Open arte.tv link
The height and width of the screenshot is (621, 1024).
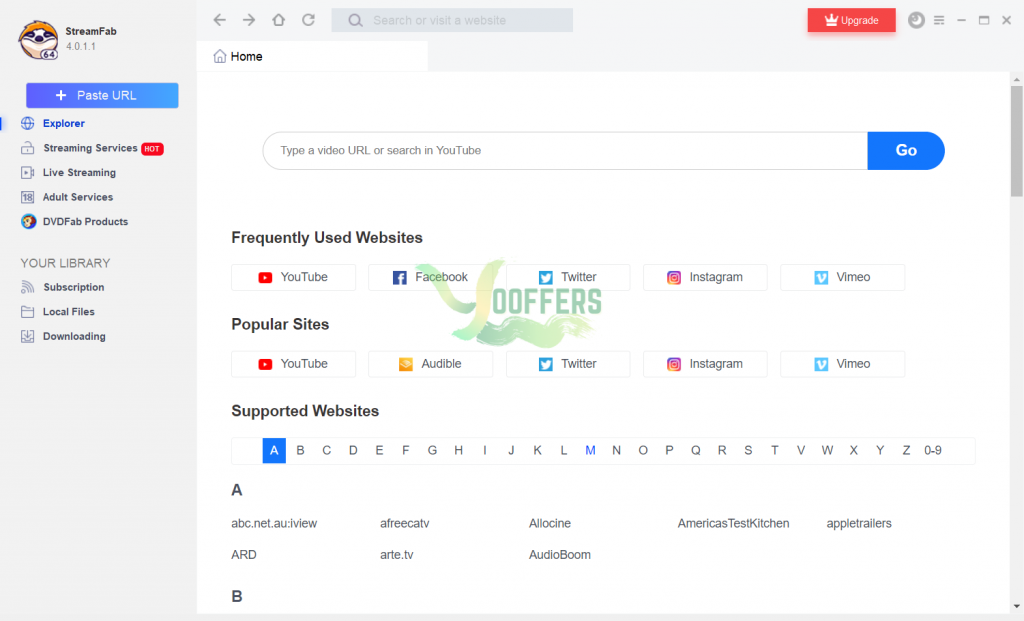coord(396,555)
